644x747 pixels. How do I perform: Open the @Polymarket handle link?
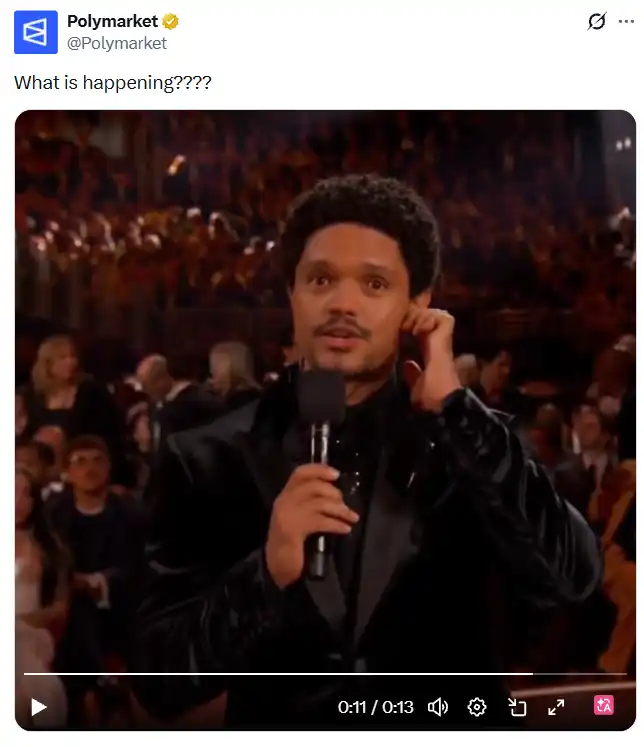click(117, 43)
